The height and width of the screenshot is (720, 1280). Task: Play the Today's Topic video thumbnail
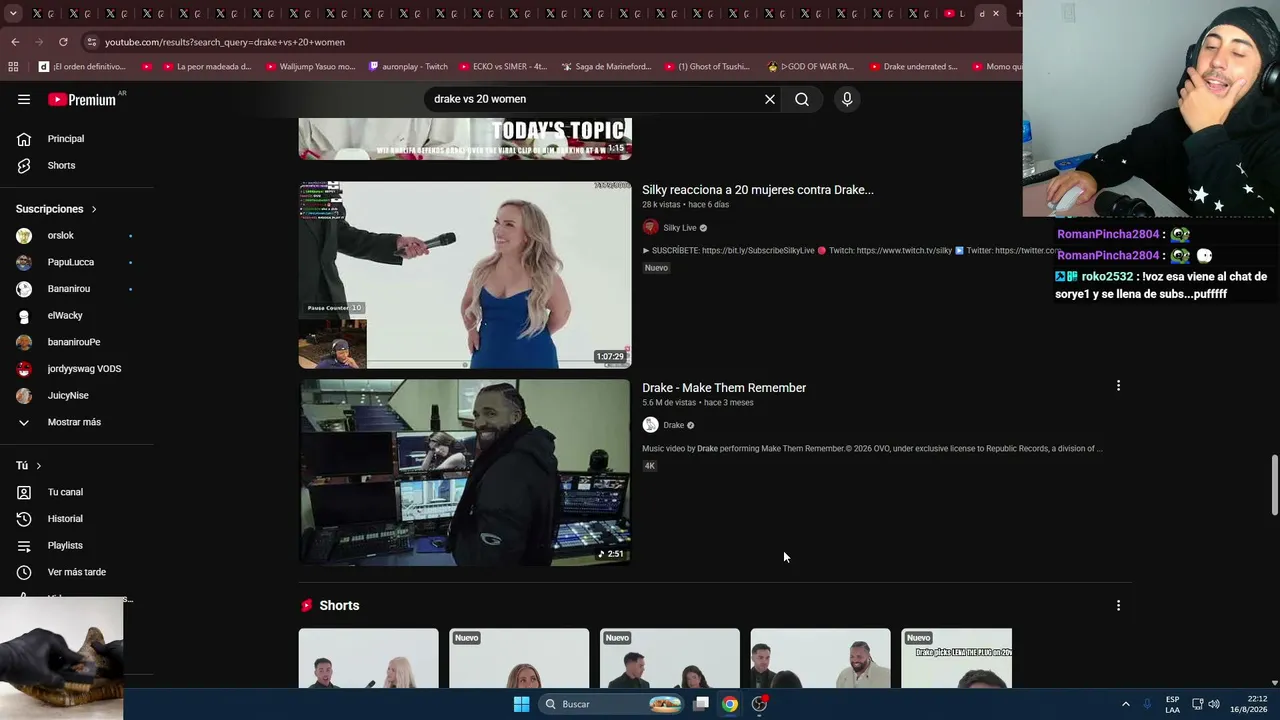pyautogui.click(x=465, y=139)
